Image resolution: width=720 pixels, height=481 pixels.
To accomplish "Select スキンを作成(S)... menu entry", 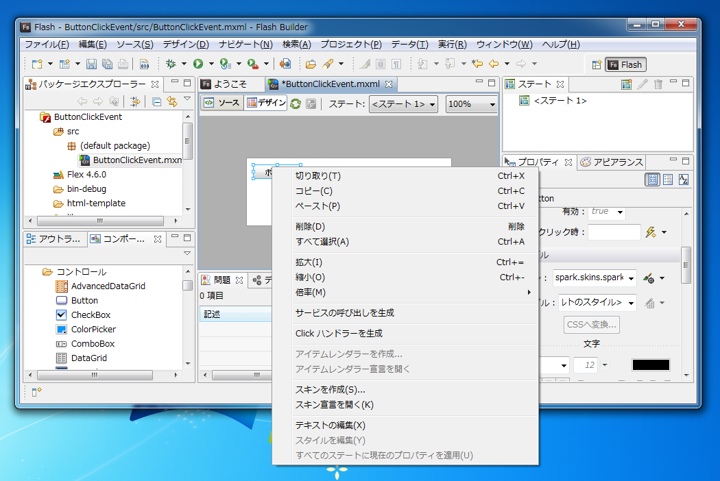I will (x=415, y=390).
